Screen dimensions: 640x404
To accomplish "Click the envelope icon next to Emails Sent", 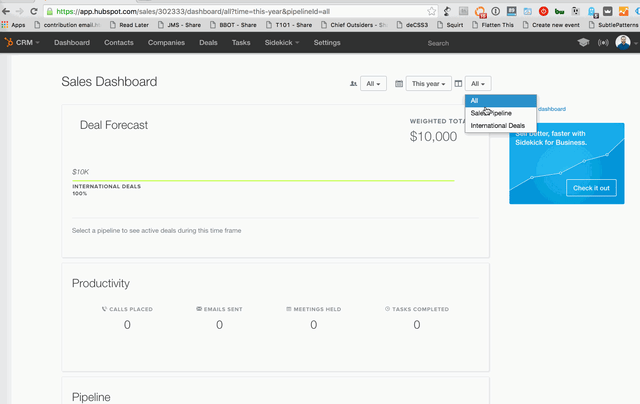I will [199, 309].
